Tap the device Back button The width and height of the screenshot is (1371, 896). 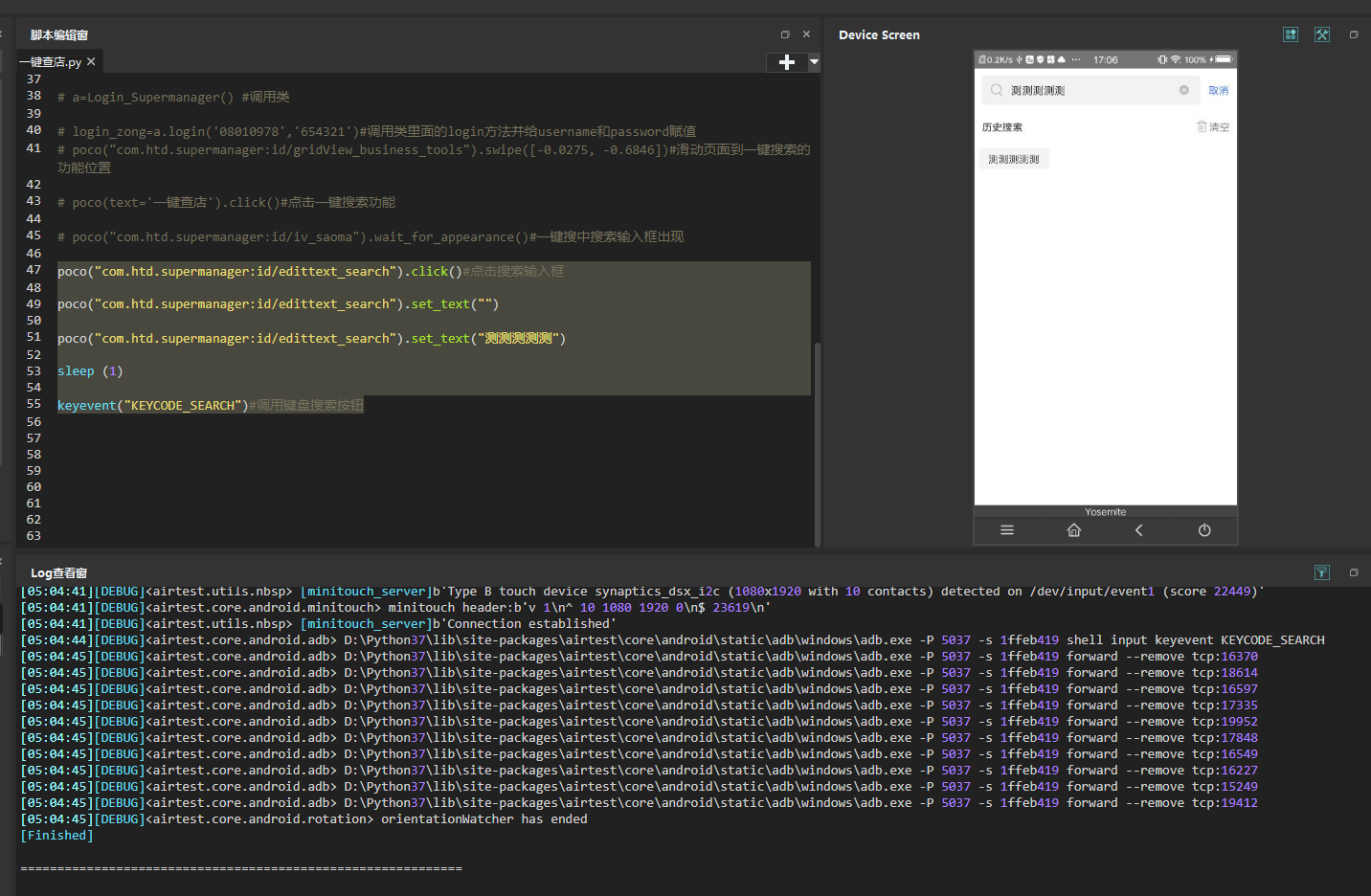point(1139,530)
